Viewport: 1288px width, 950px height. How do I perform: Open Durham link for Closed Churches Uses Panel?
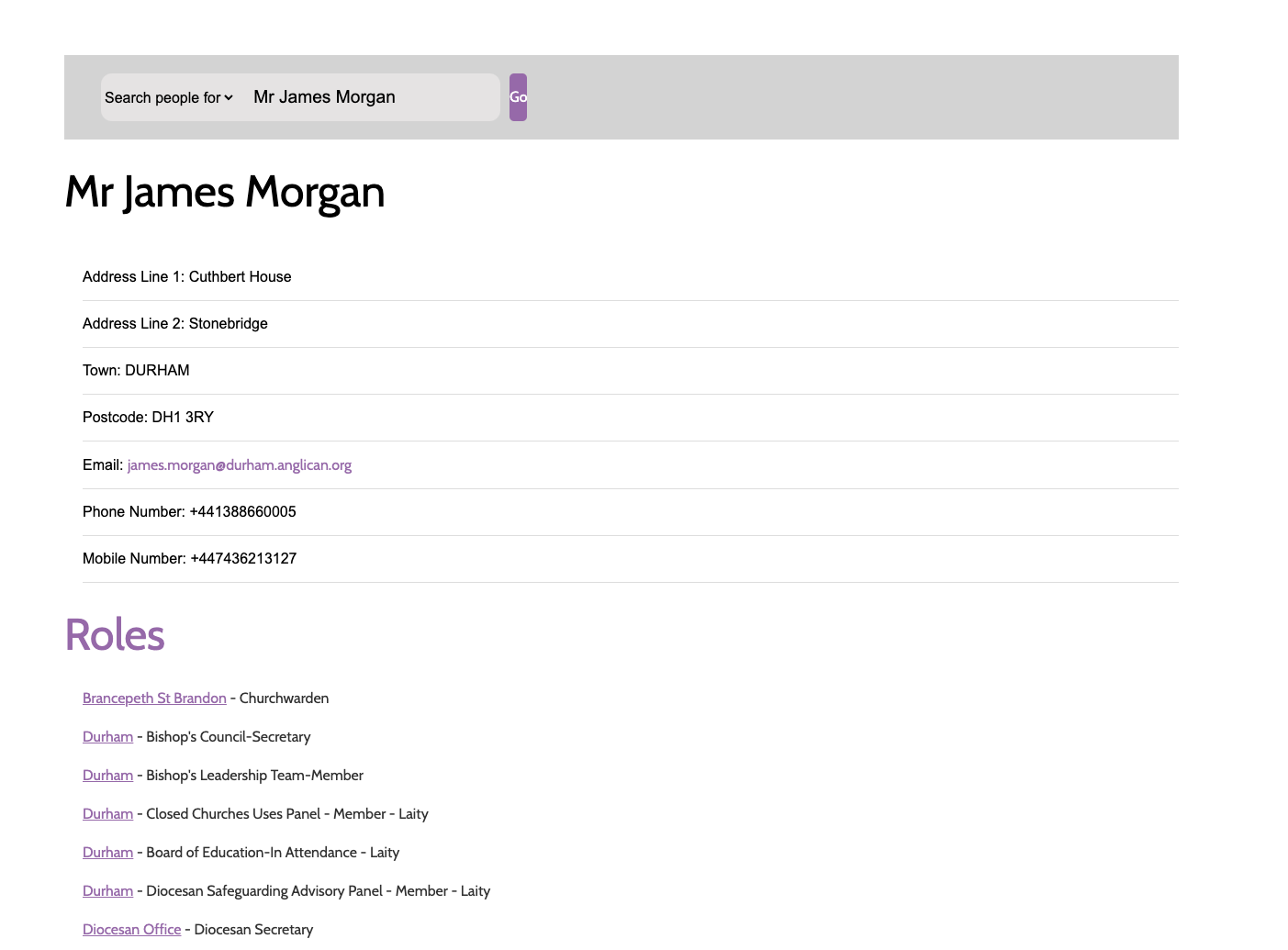tap(107, 814)
